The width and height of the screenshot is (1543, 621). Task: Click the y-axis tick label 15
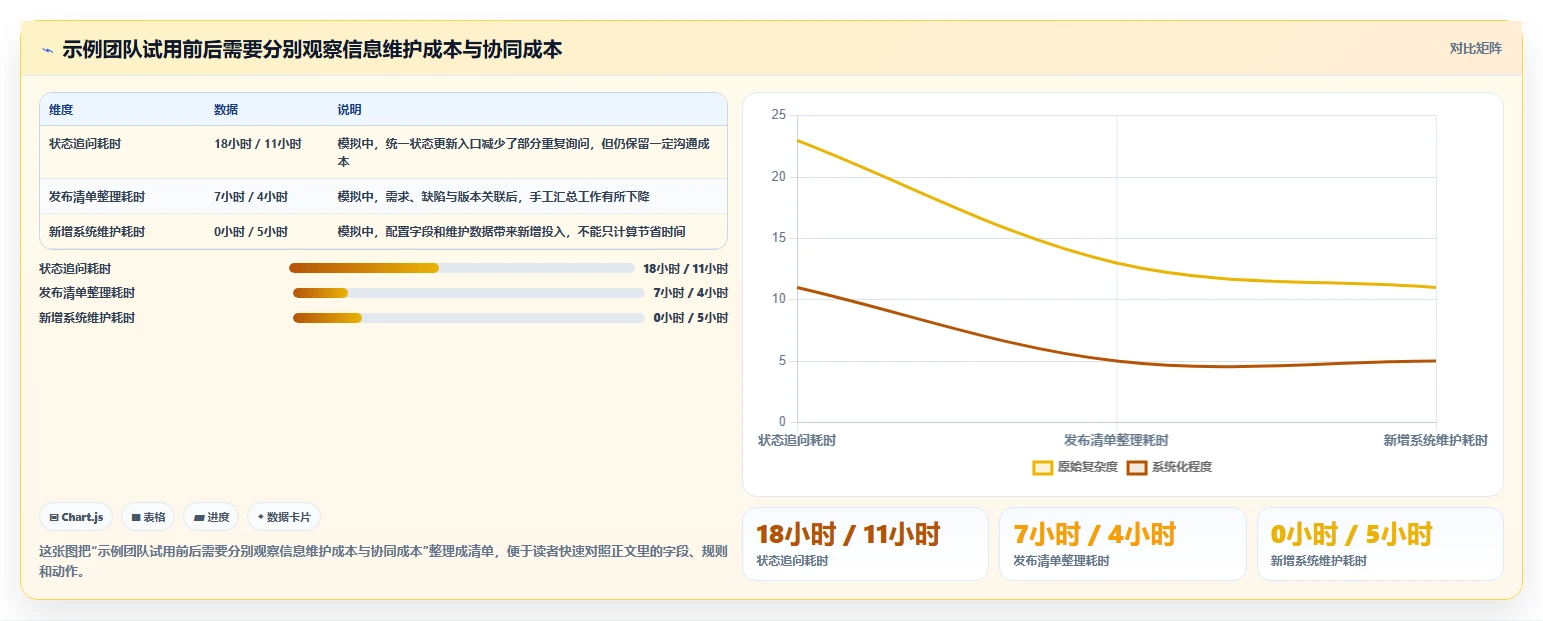779,238
